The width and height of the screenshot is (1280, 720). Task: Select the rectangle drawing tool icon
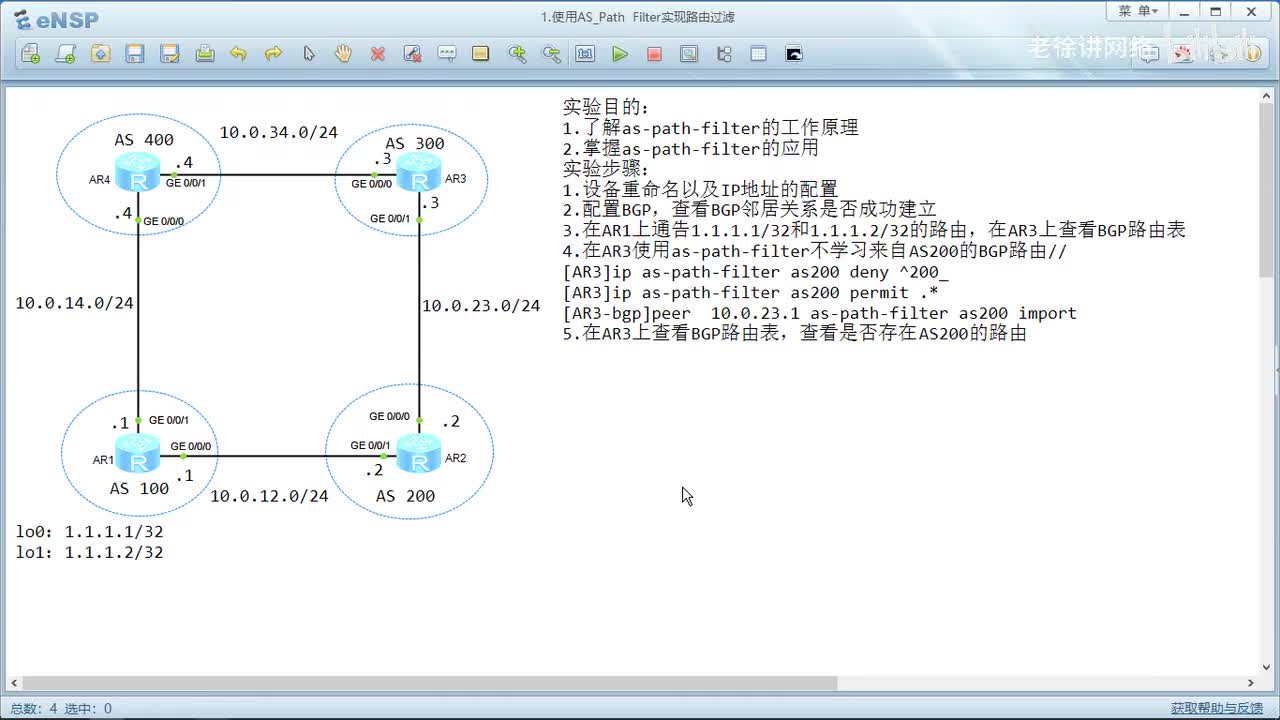point(481,54)
